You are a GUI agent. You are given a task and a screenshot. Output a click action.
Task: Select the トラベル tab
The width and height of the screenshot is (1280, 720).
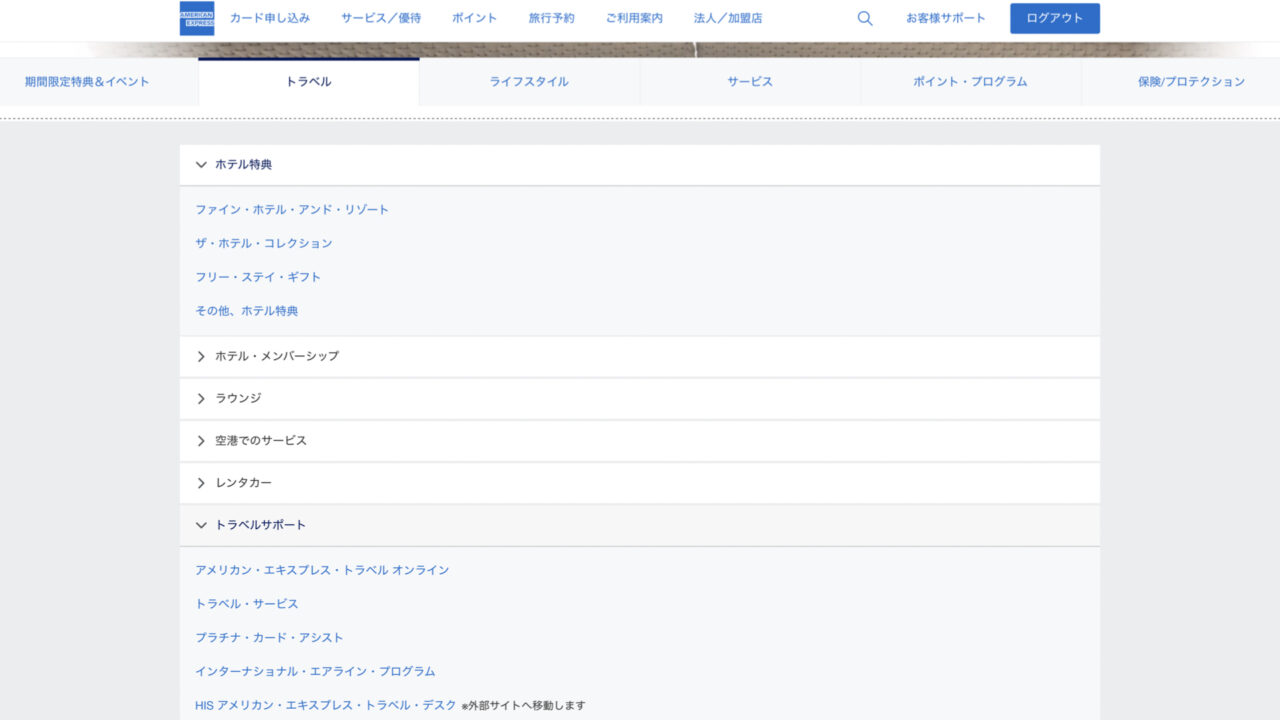coord(309,82)
